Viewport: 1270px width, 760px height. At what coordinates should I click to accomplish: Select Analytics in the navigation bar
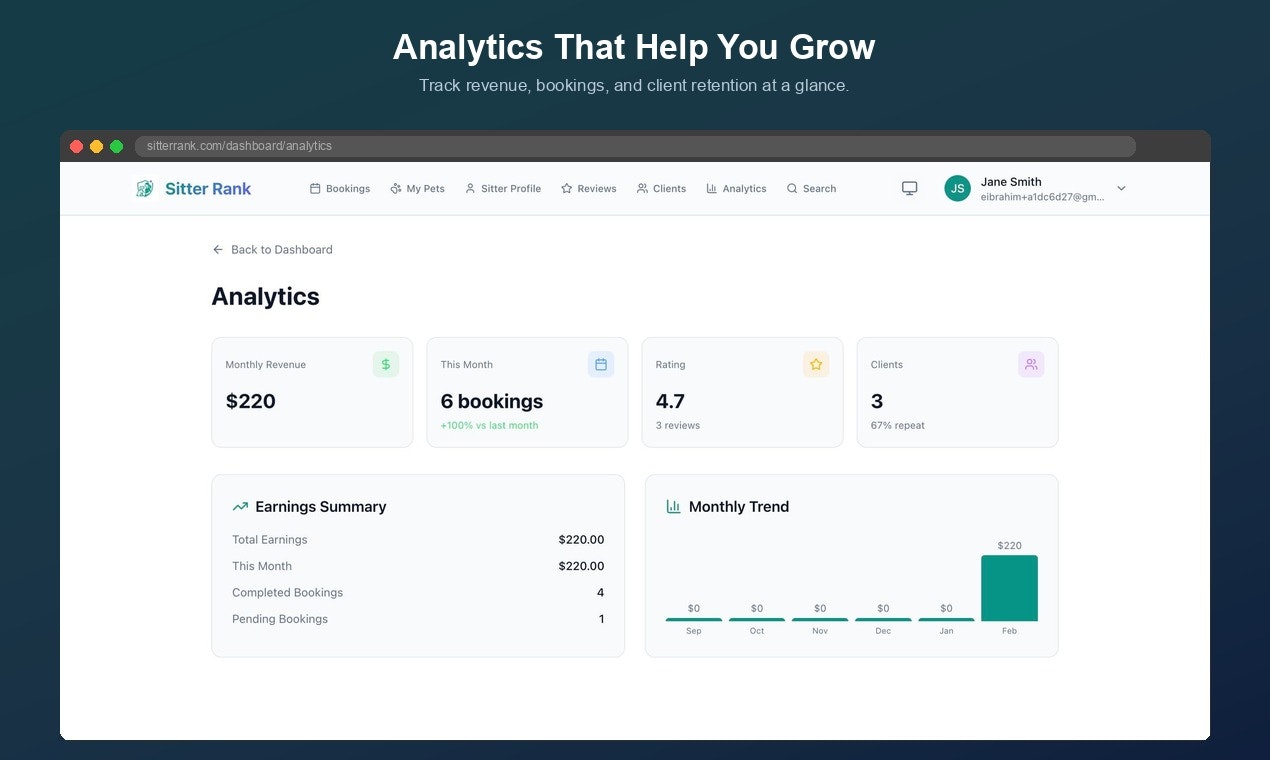point(736,188)
